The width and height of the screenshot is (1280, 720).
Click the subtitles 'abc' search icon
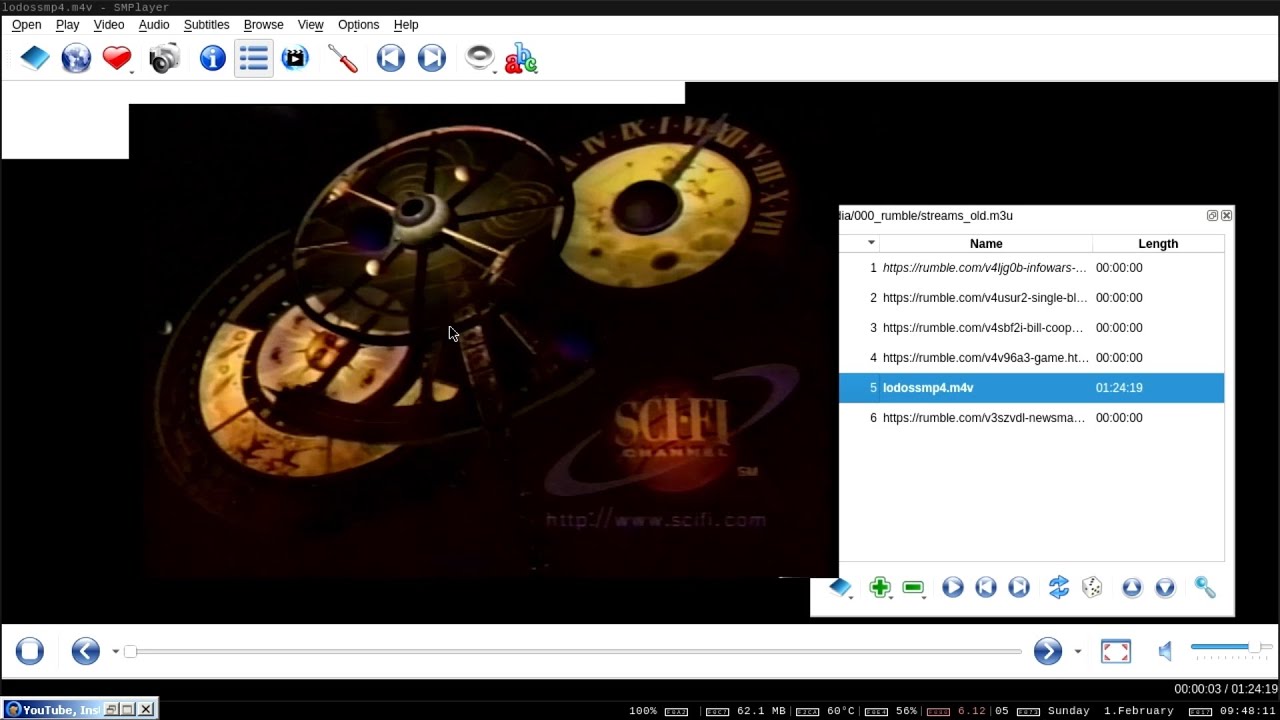click(x=521, y=58)
